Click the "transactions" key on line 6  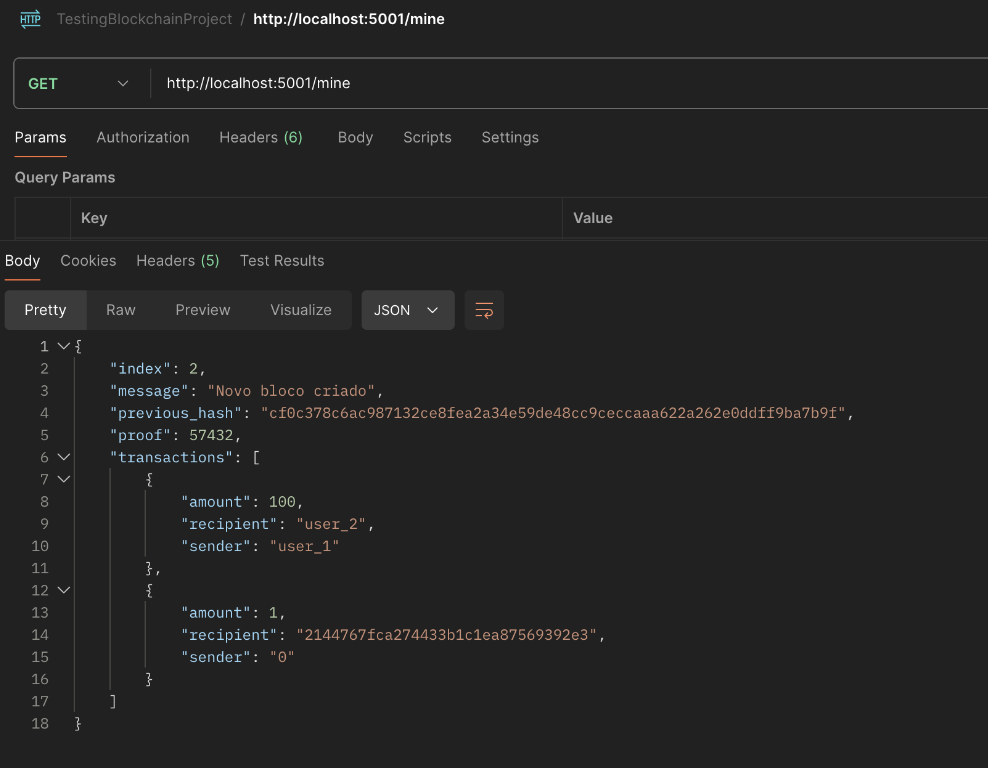click(x=171, y=457)
